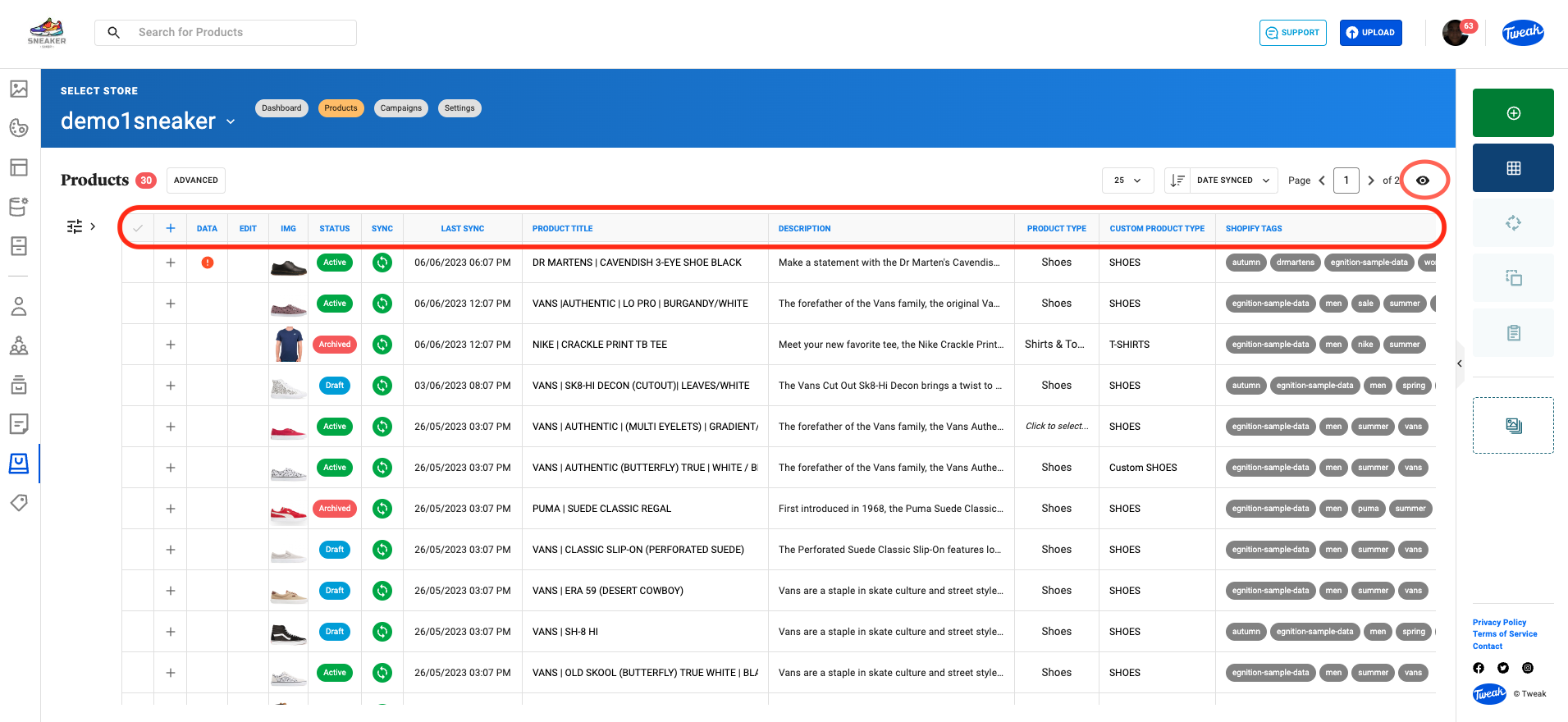The width and height of the screenshot is (1568, 722).
Task: Open the Facebook social link icon
Action: click(x=1479, y=668)
